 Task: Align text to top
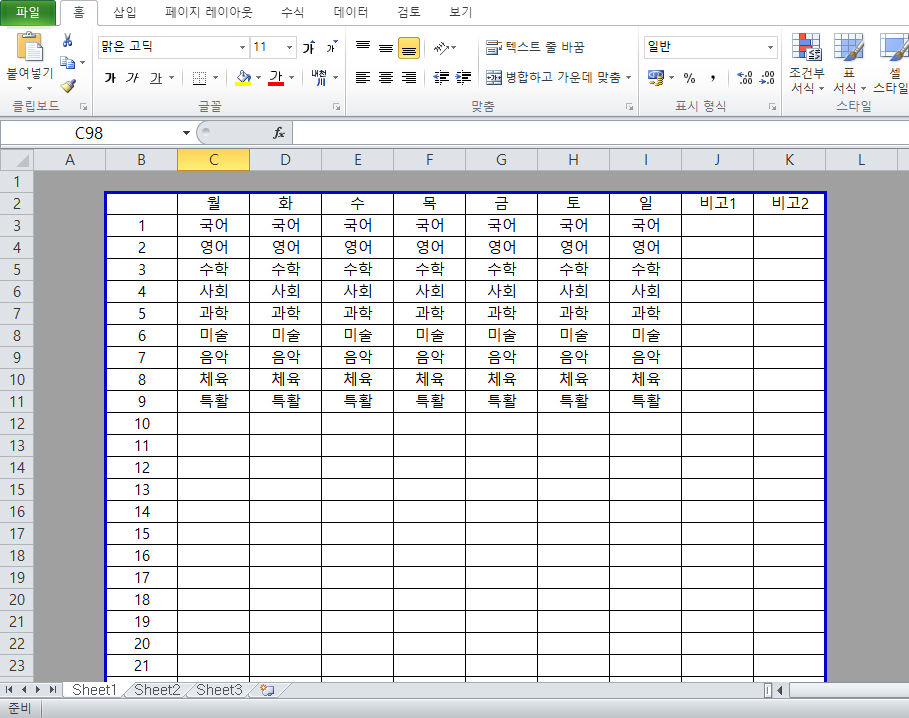click(x=363, y=47)
